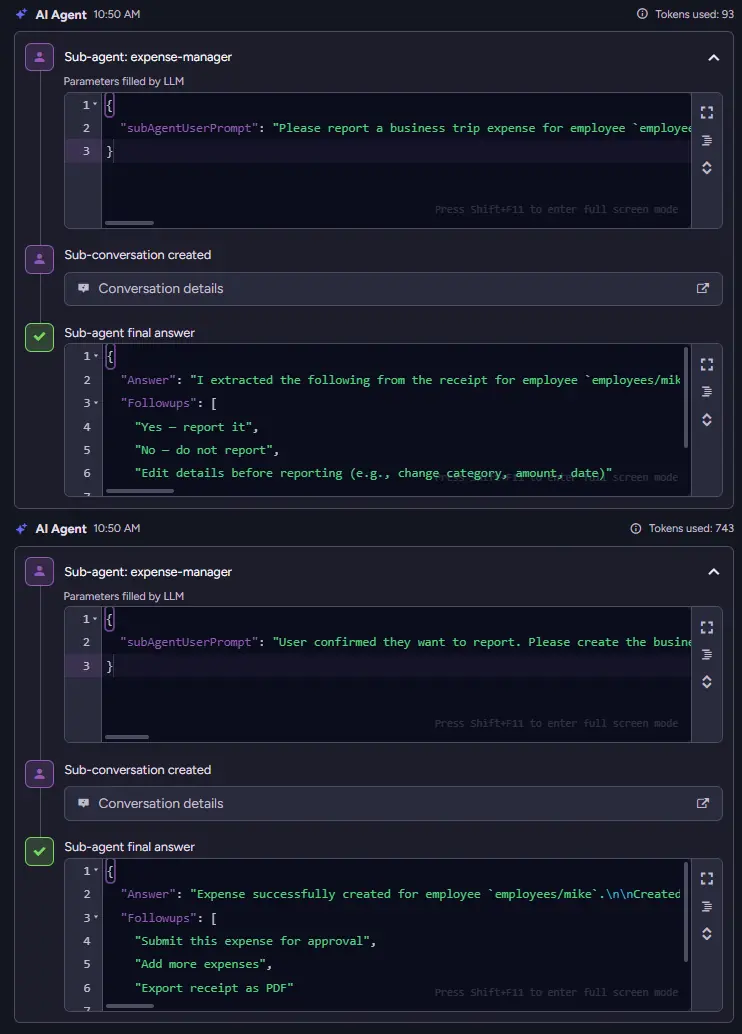
Task: Collapse the second expense-manager sub-agent section
Action: (x=713, y=572)
